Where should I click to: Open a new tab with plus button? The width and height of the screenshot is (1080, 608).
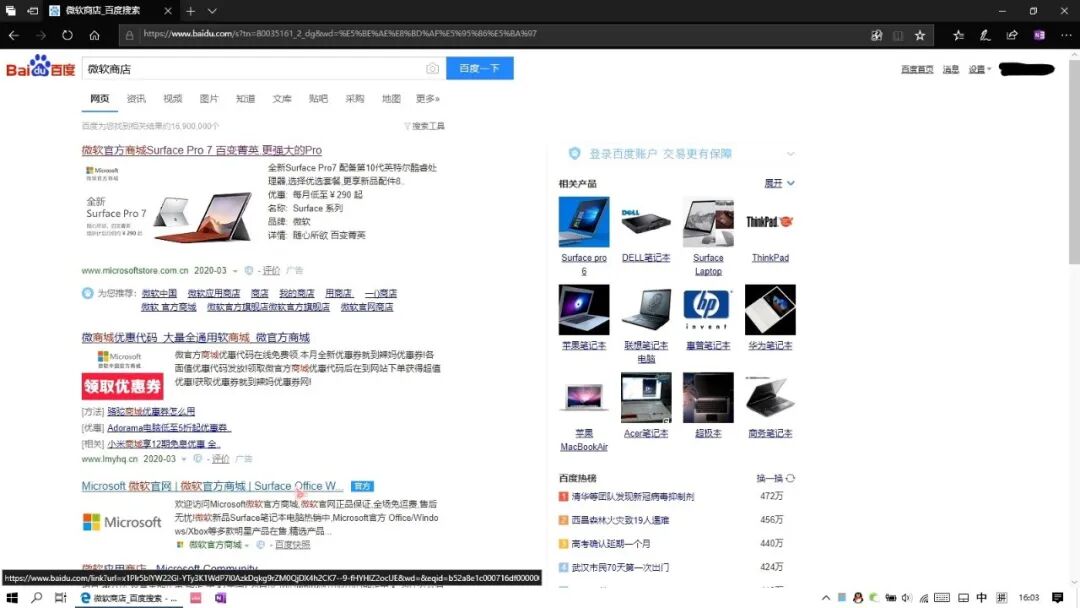coord(191,11)
